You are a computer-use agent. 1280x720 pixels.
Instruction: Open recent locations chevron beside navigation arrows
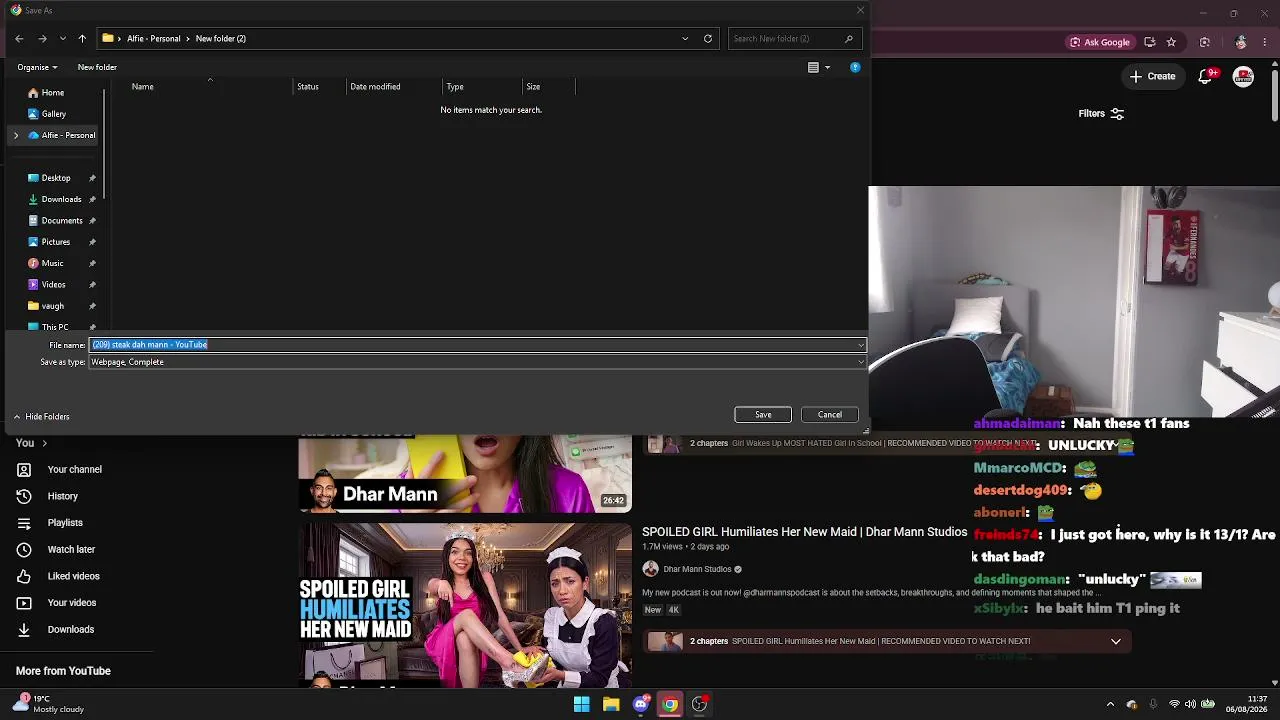(63, 38)
